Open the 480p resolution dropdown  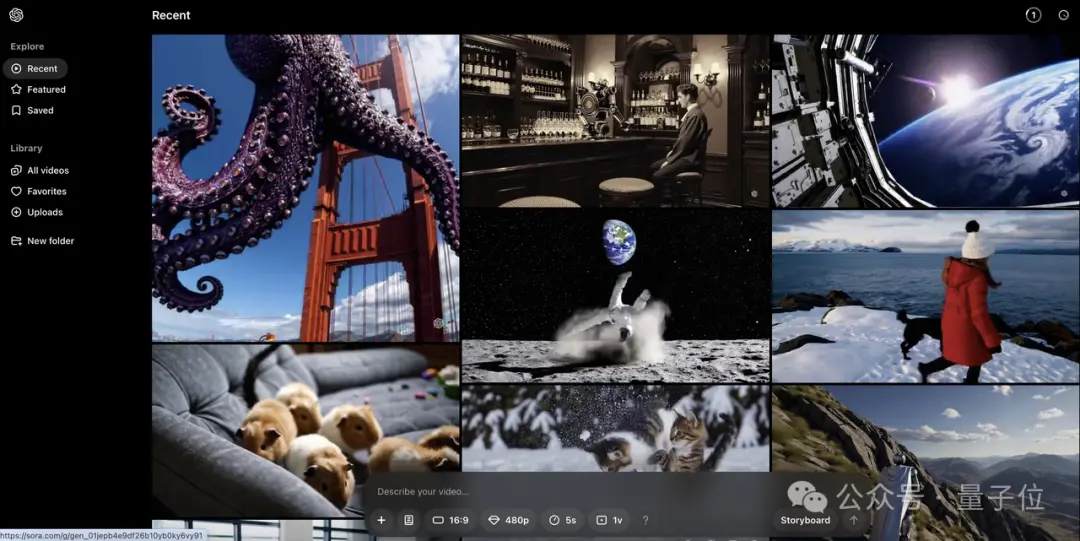tap(508, 520)
